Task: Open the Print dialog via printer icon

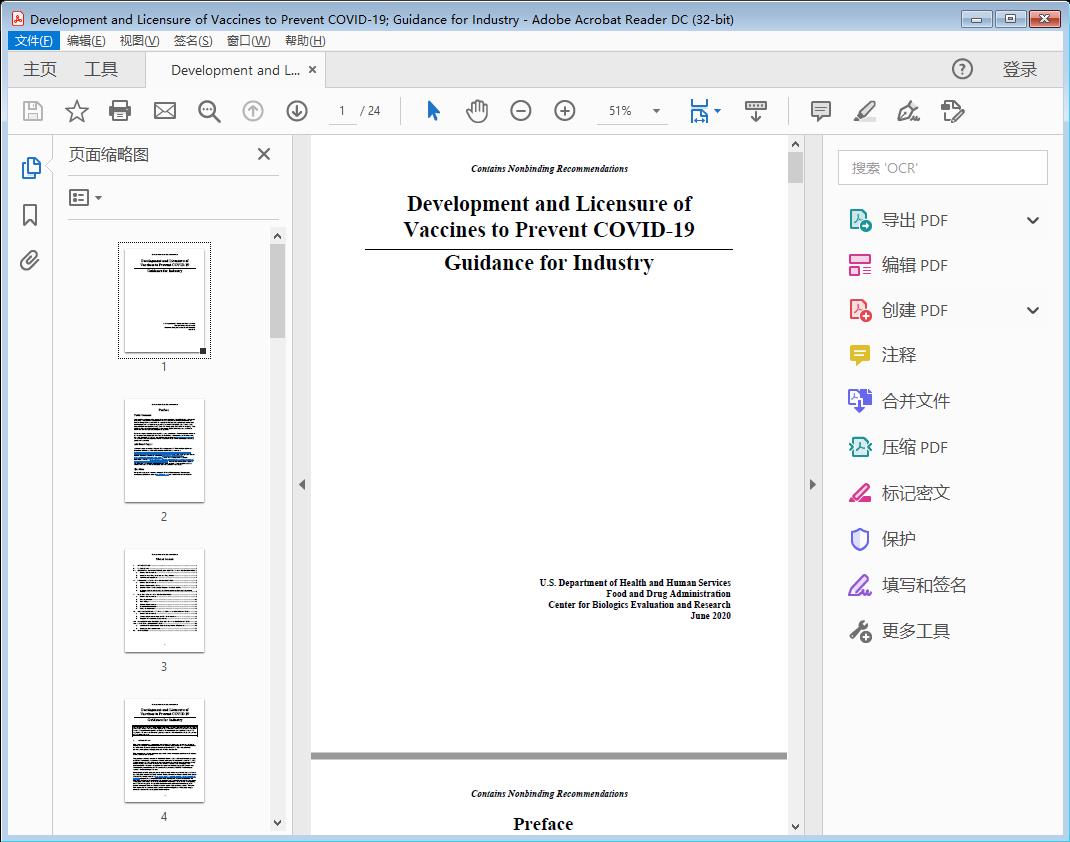Action: [120, 111]
